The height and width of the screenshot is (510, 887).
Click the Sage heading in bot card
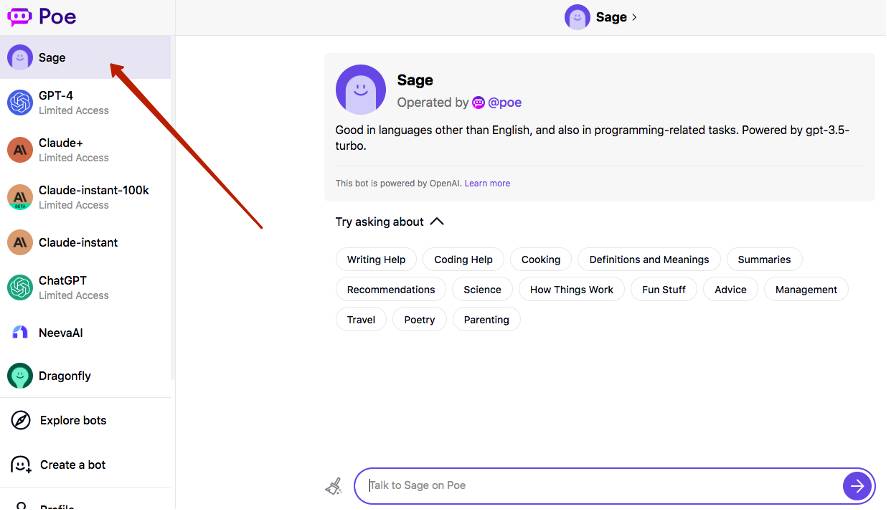(x=415, y=80)
